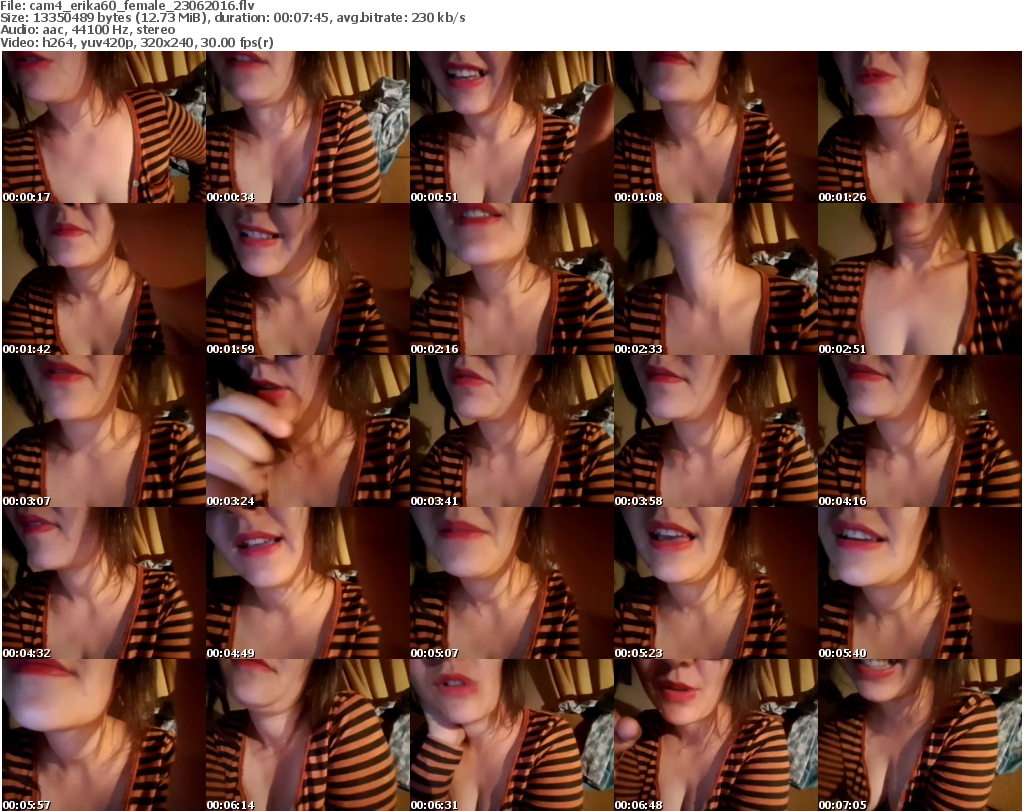Choose thumbnail with timestamp 00:05:40
1024x811 pixels.
pyautogui.click(x=920, y=583)
